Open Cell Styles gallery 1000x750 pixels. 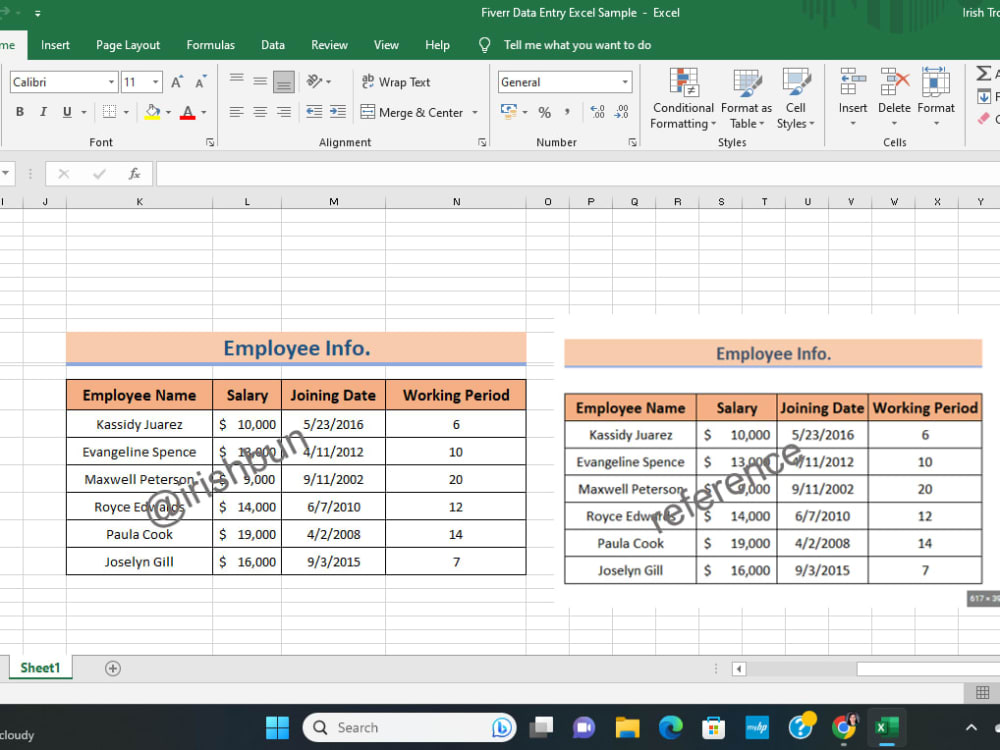(796, 99)
